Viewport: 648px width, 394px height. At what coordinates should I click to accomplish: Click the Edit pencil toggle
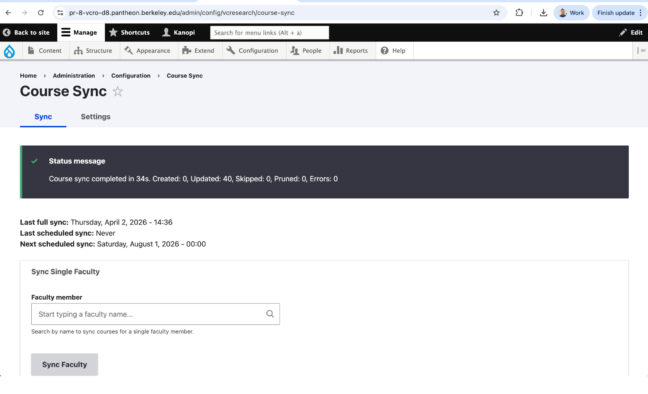(631, 32)
